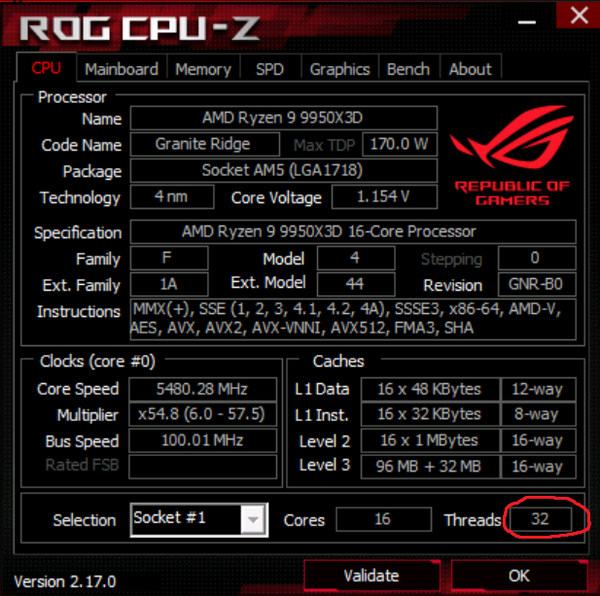Screen dimensions: 600x596
Task: Click the Cores value field showing 16
Action: tap(383, 519)
